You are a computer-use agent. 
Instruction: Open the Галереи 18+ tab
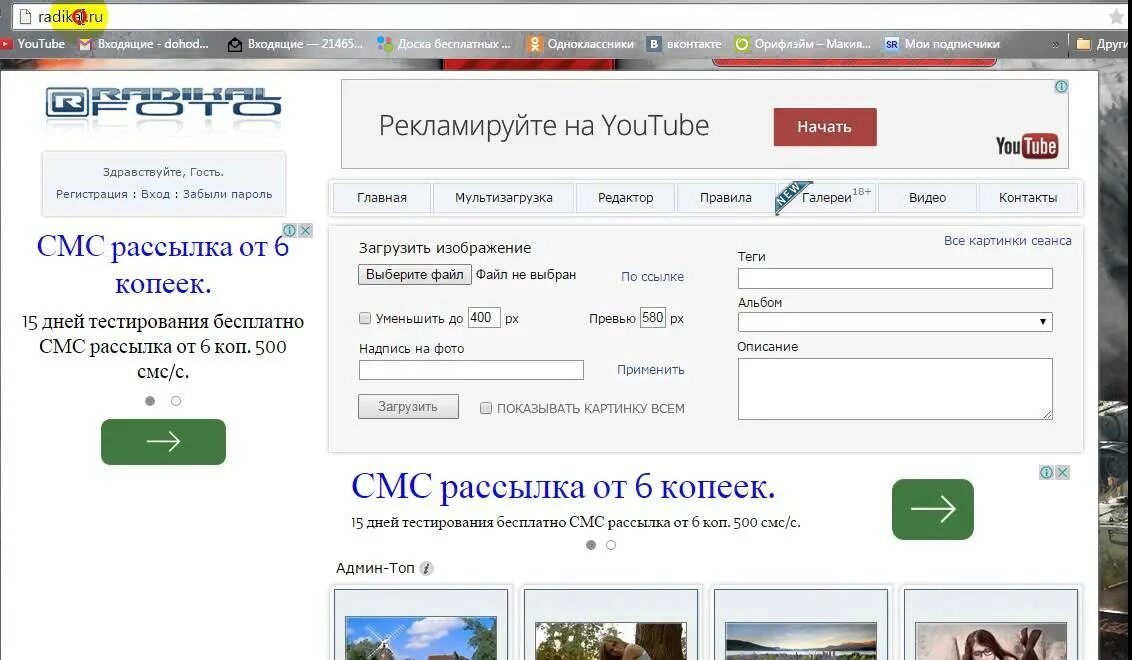pos(827,198)
